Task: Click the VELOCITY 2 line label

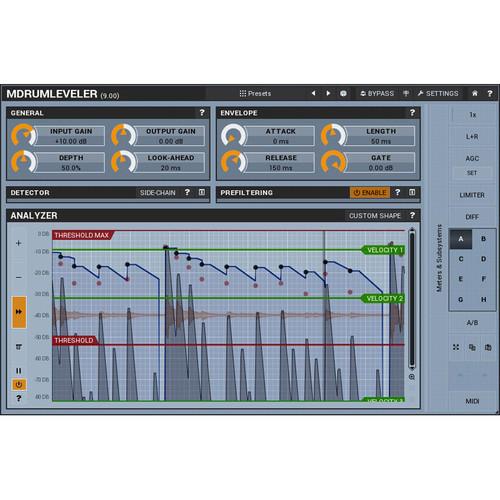Action: [383, 298]
